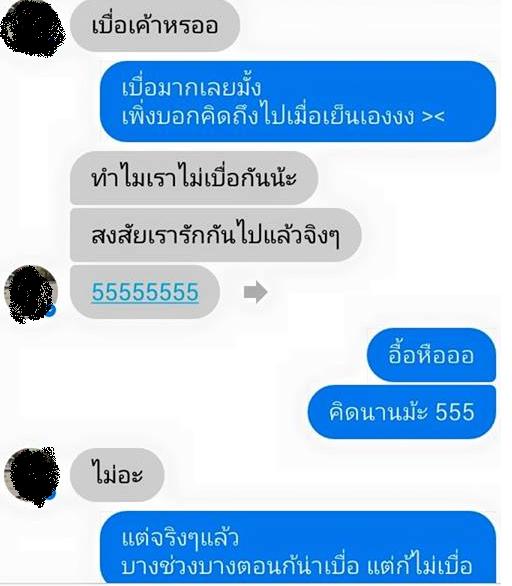Open the avatar next to the ไม่อะ message
The width and height of the screenshot is (512, 586).
tap(32, 477)
